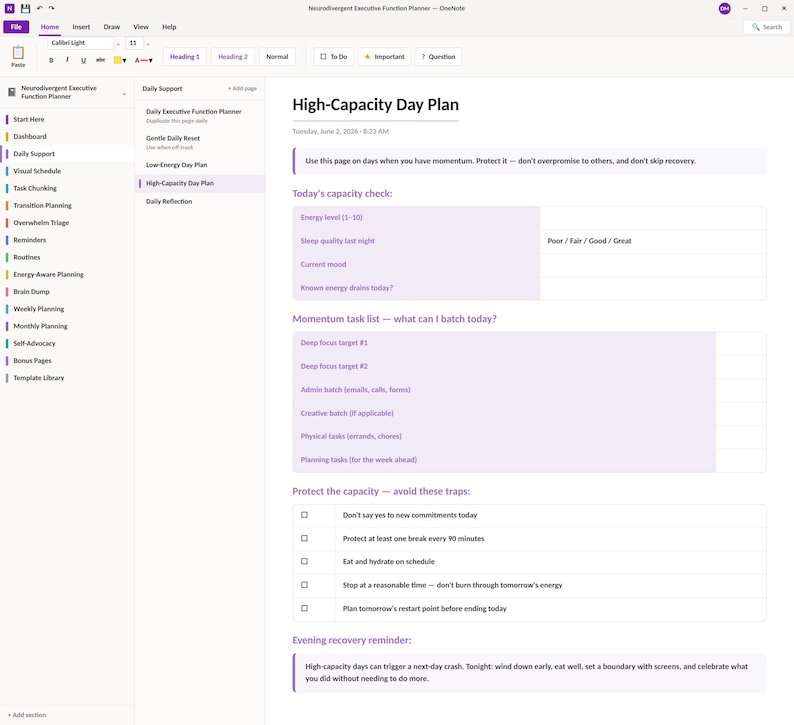
Task: Open the File menu
Action: 16,27
